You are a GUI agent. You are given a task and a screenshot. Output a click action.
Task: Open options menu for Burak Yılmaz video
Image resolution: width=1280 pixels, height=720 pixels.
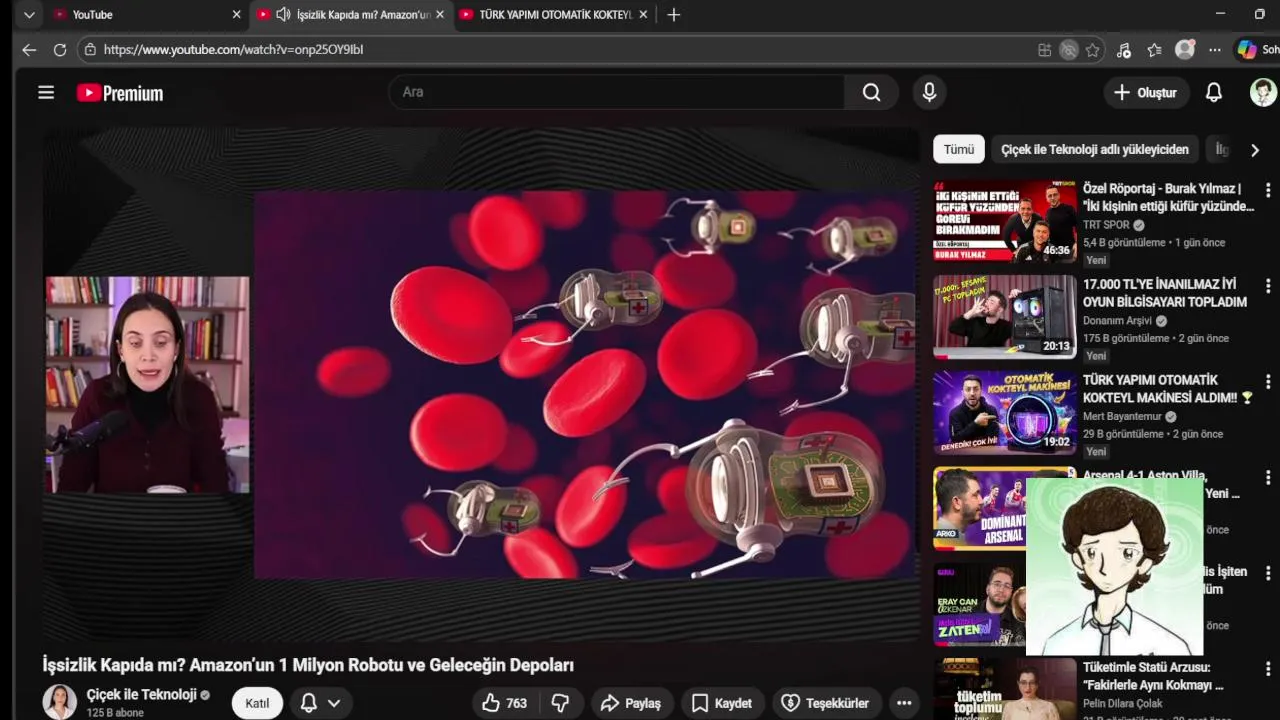pyautogui.click(x=1268, y=190)
